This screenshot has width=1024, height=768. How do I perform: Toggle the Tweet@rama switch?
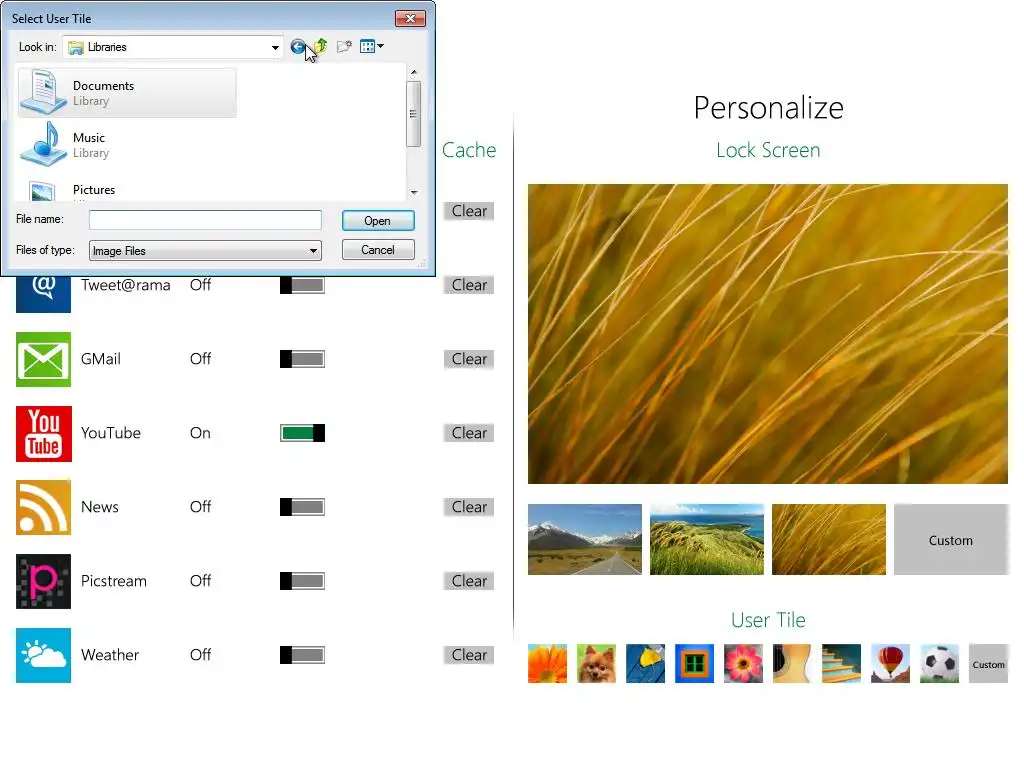[x=302, y=285]
